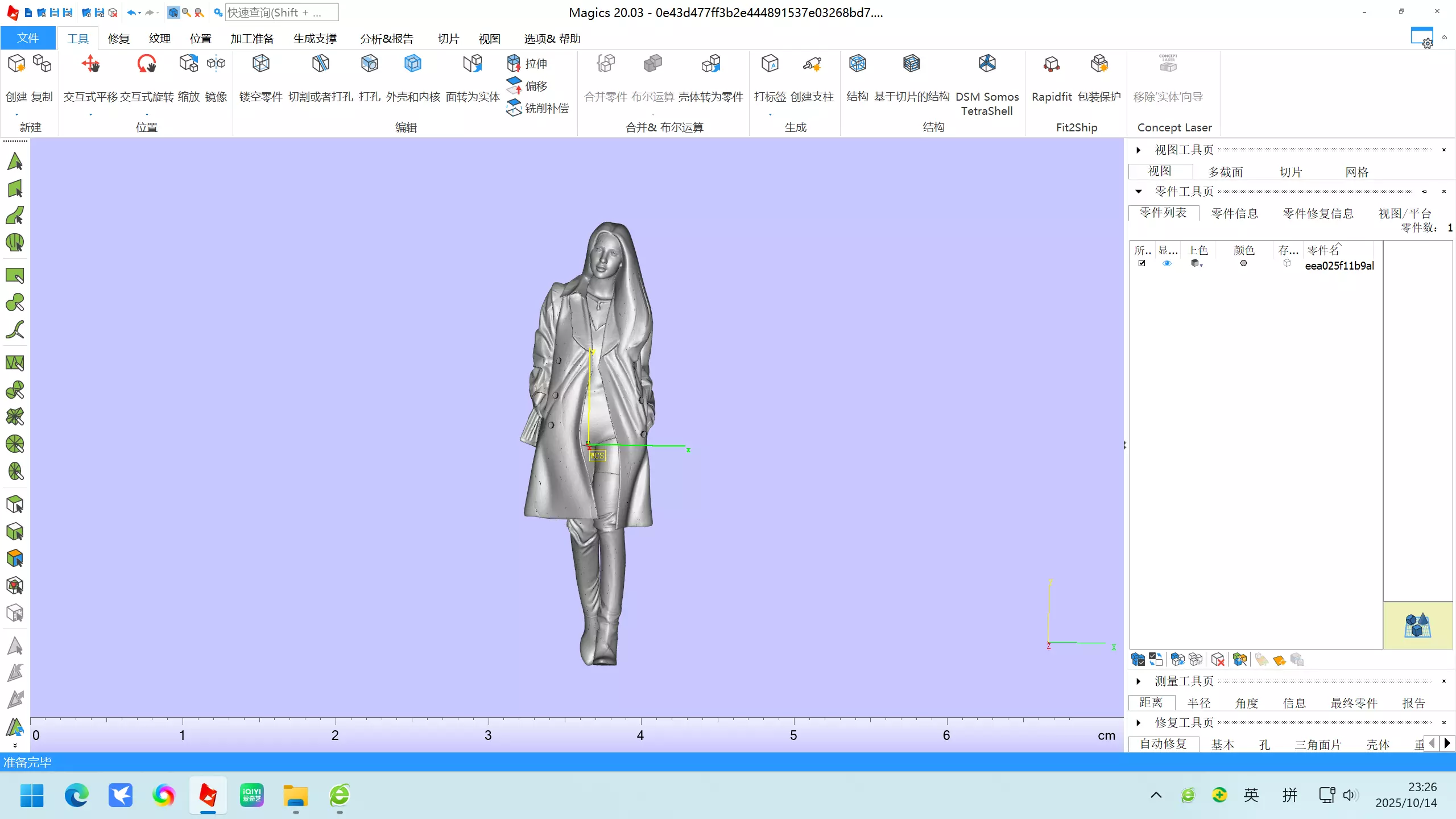Open the Hollow Part (镂空零件) tool
Viewport: 1456px width, 819px height.
261,64
